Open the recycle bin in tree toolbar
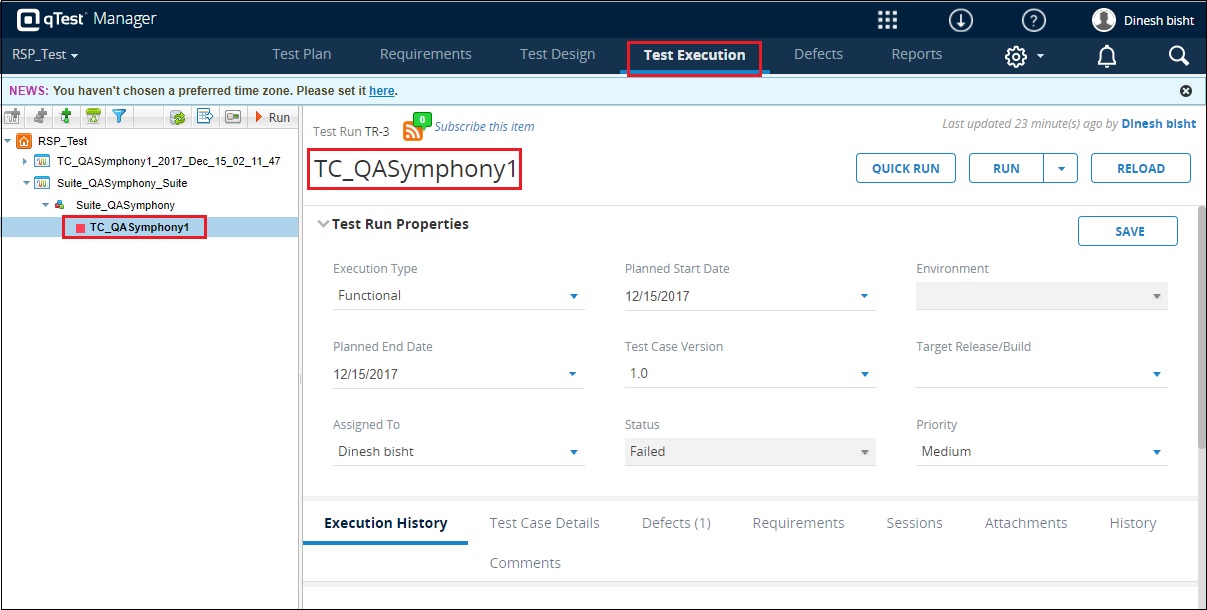Screen dimensions: 1207x610 coord(92,117)
